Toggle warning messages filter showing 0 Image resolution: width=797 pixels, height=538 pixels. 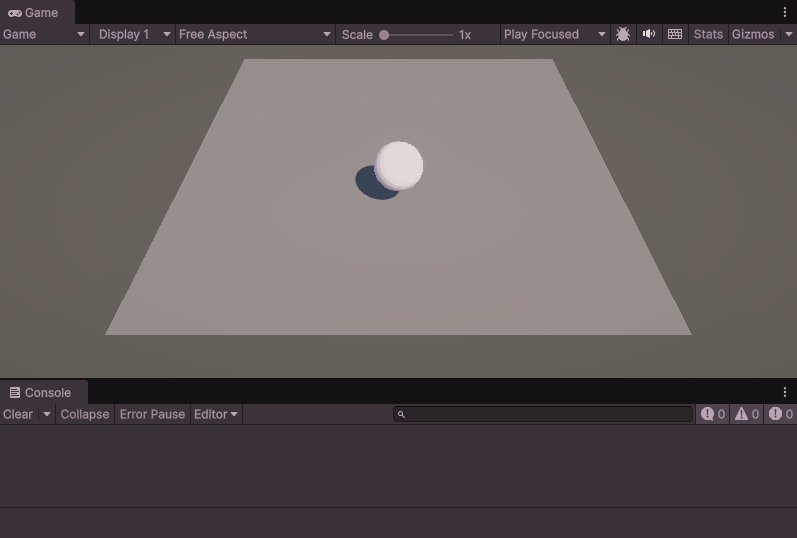(x=747, y=414)
